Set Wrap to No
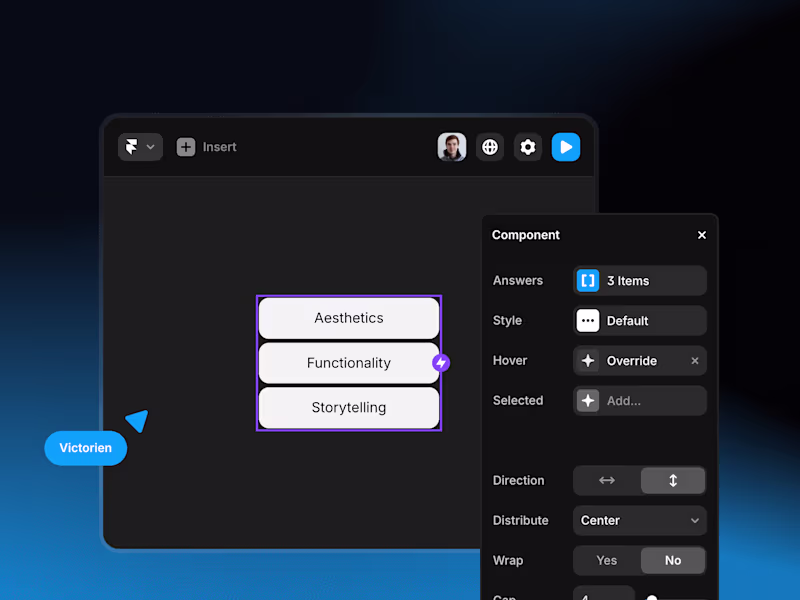Image resolution: width=800 pixels, height=600 pixels. click(673, 560)
